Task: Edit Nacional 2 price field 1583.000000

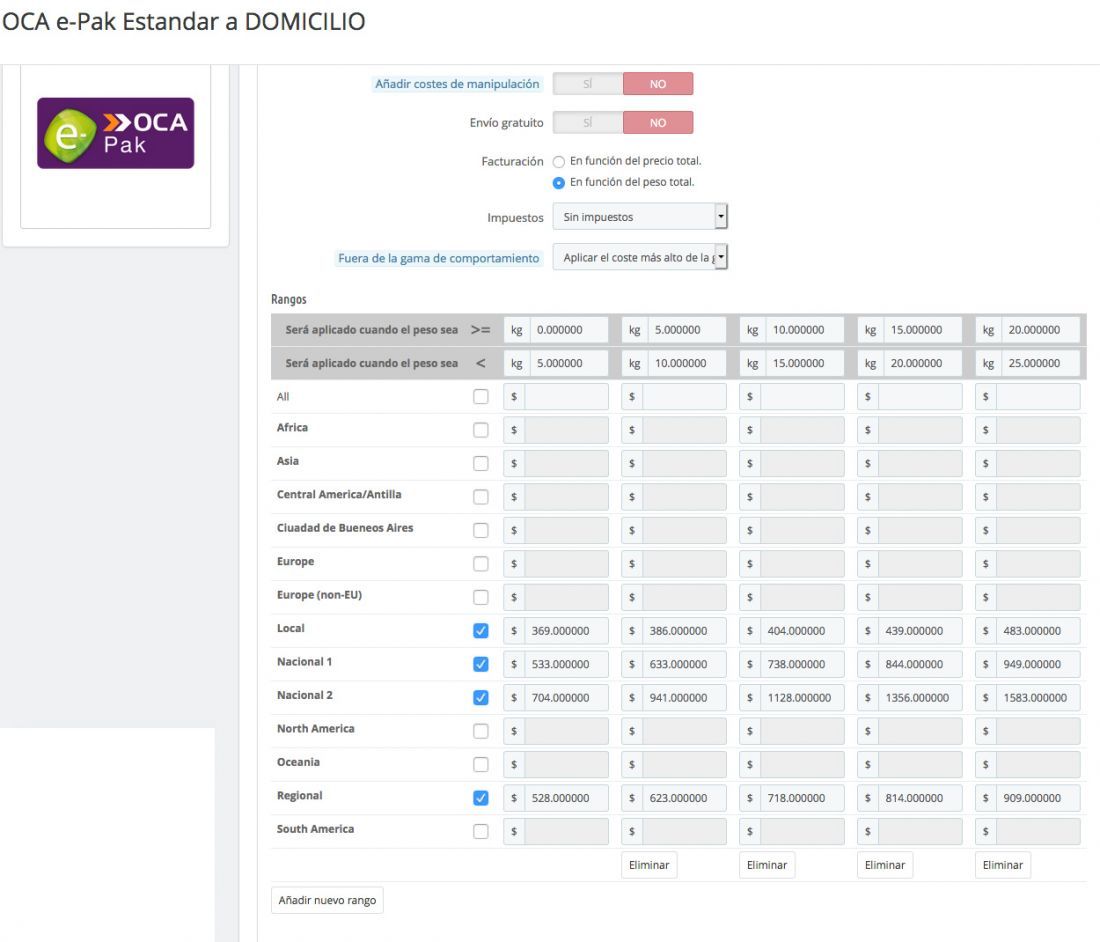Action: [x=1038, y=698]
